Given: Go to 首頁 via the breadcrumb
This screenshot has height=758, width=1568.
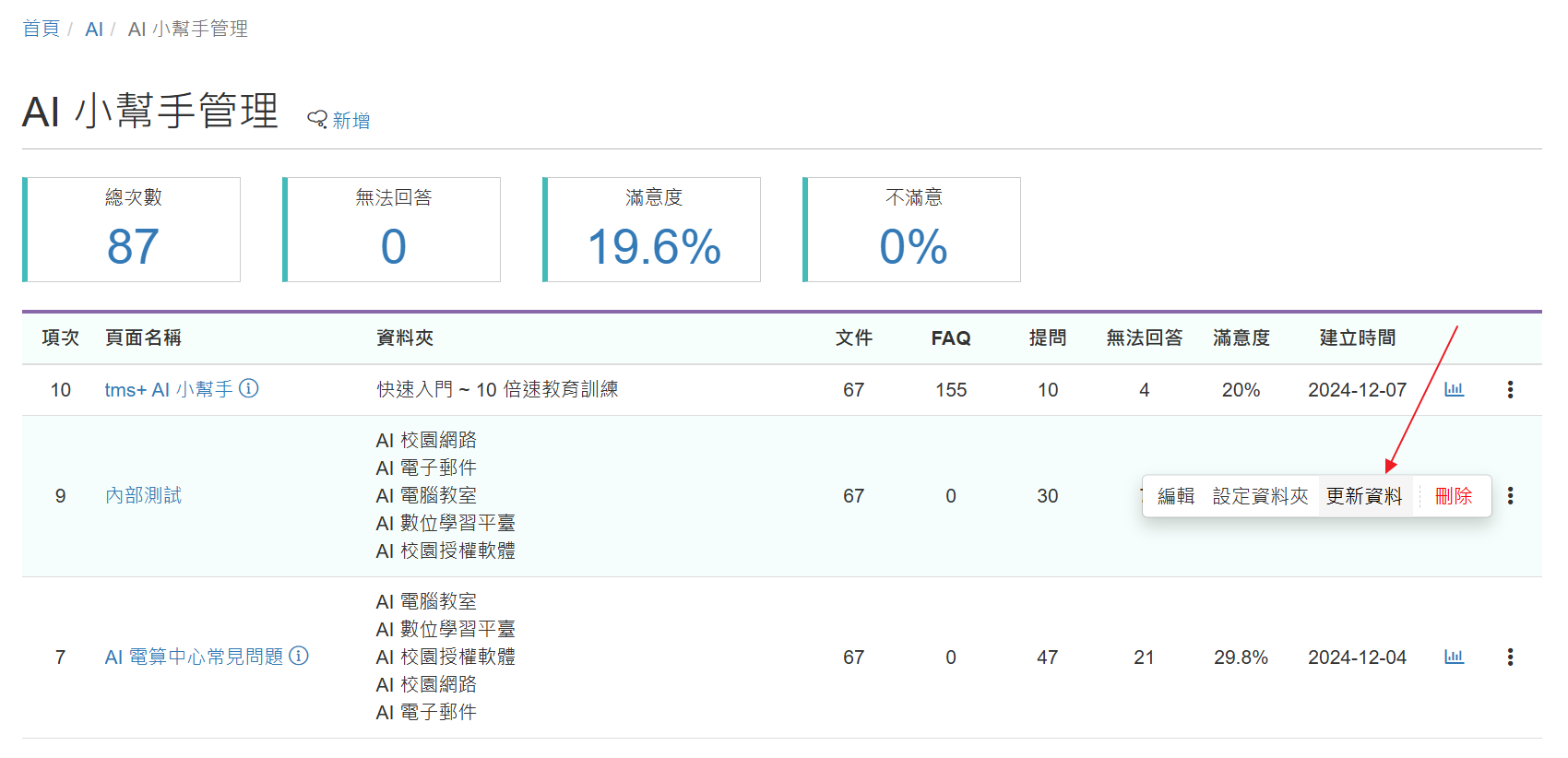Looking at the screenshot, I should coord(41,30).
